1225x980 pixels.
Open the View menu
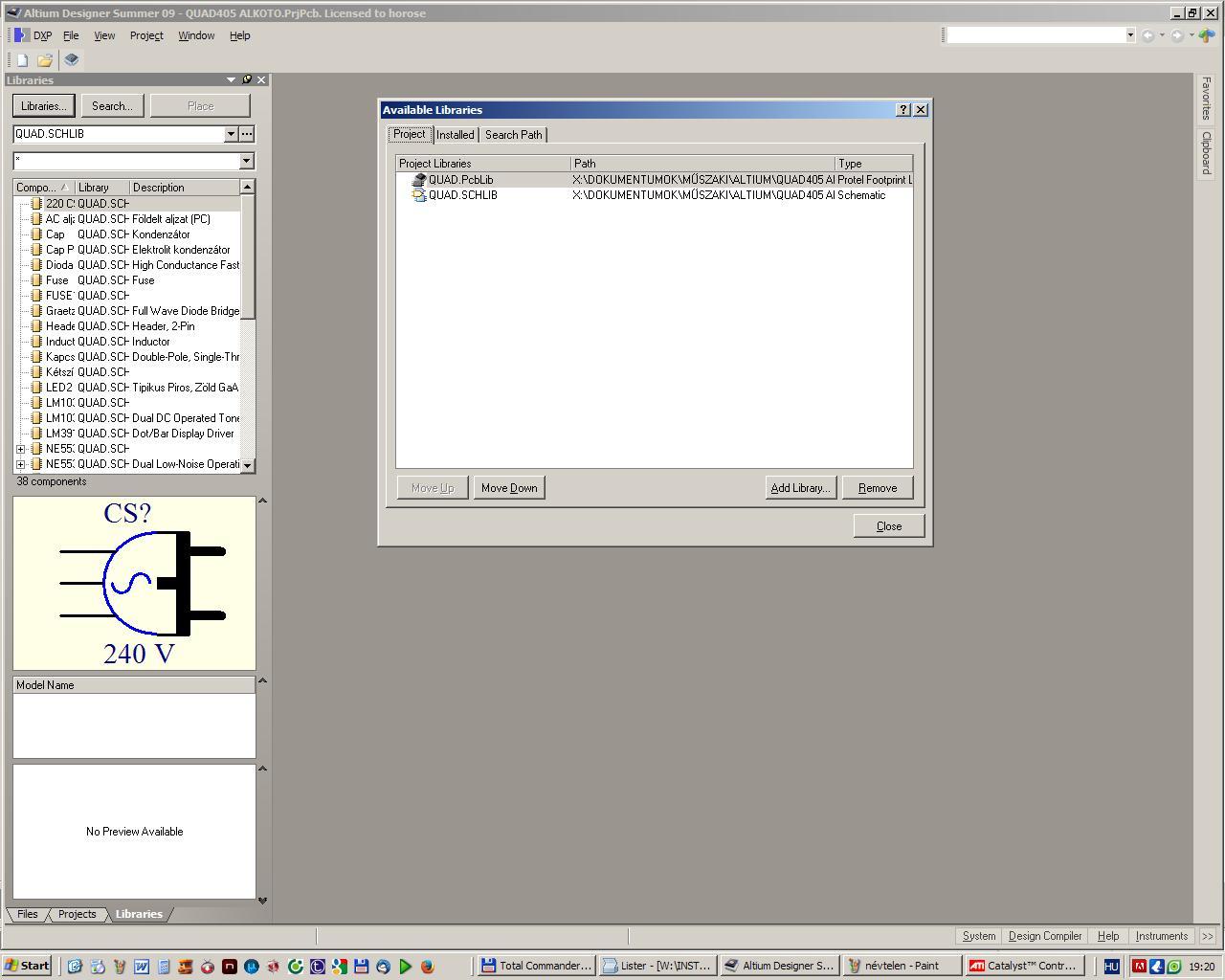point(104,35)
